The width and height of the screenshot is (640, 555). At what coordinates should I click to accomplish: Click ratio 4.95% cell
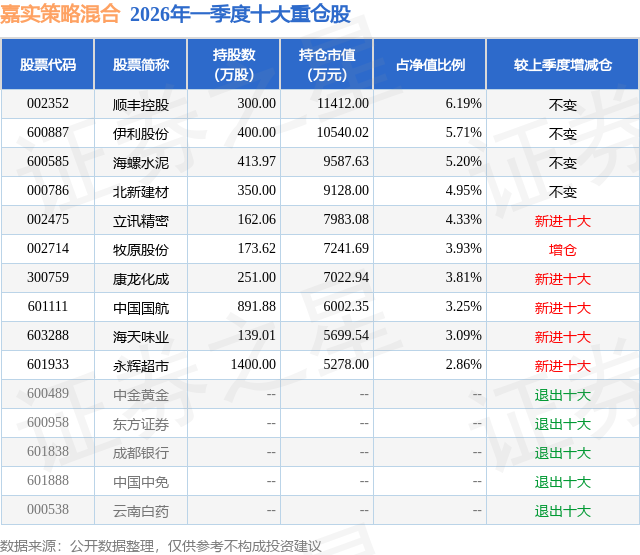tap(463, 191)
